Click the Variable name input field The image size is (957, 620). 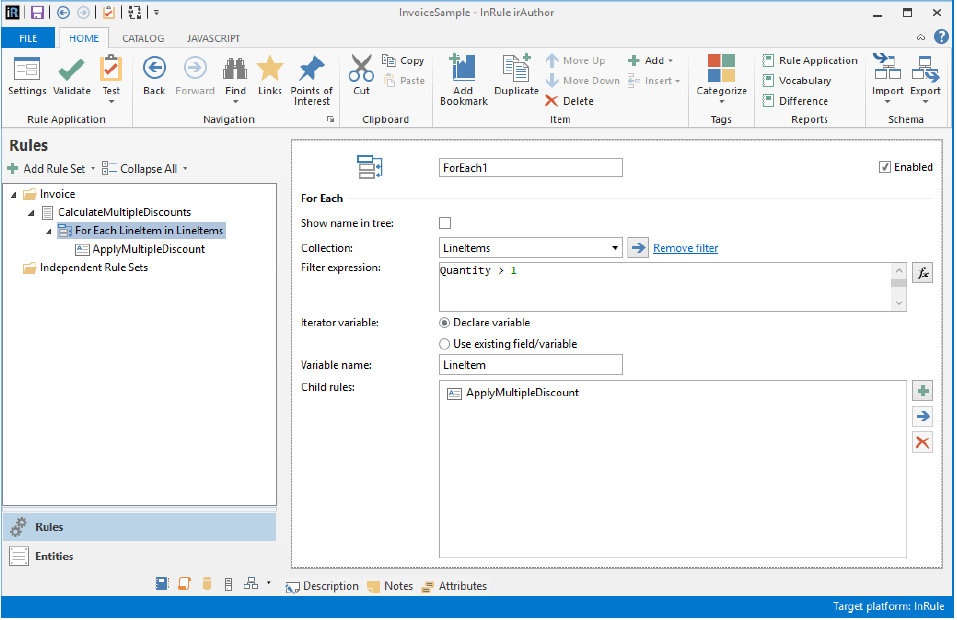click(531, 365)
